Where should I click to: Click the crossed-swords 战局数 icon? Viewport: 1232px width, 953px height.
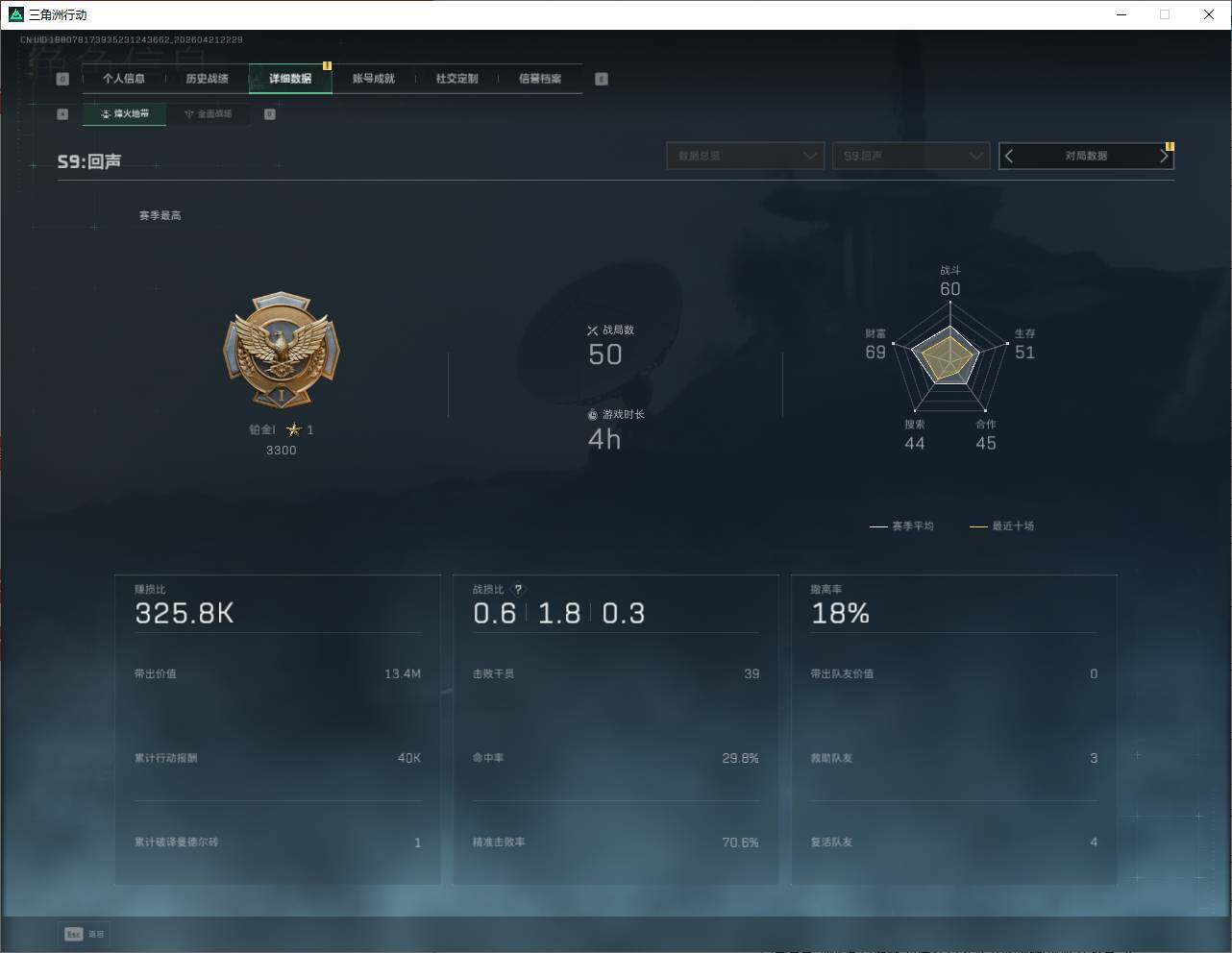pyautogui.click(x=592, y=330)
